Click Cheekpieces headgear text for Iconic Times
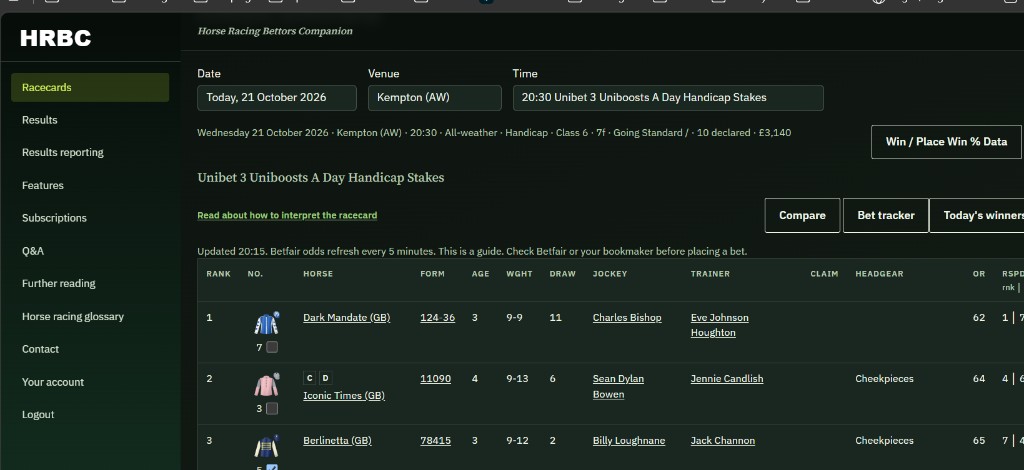The width and height of the screenshot is (1024, 470). click(x=884, y=379)
